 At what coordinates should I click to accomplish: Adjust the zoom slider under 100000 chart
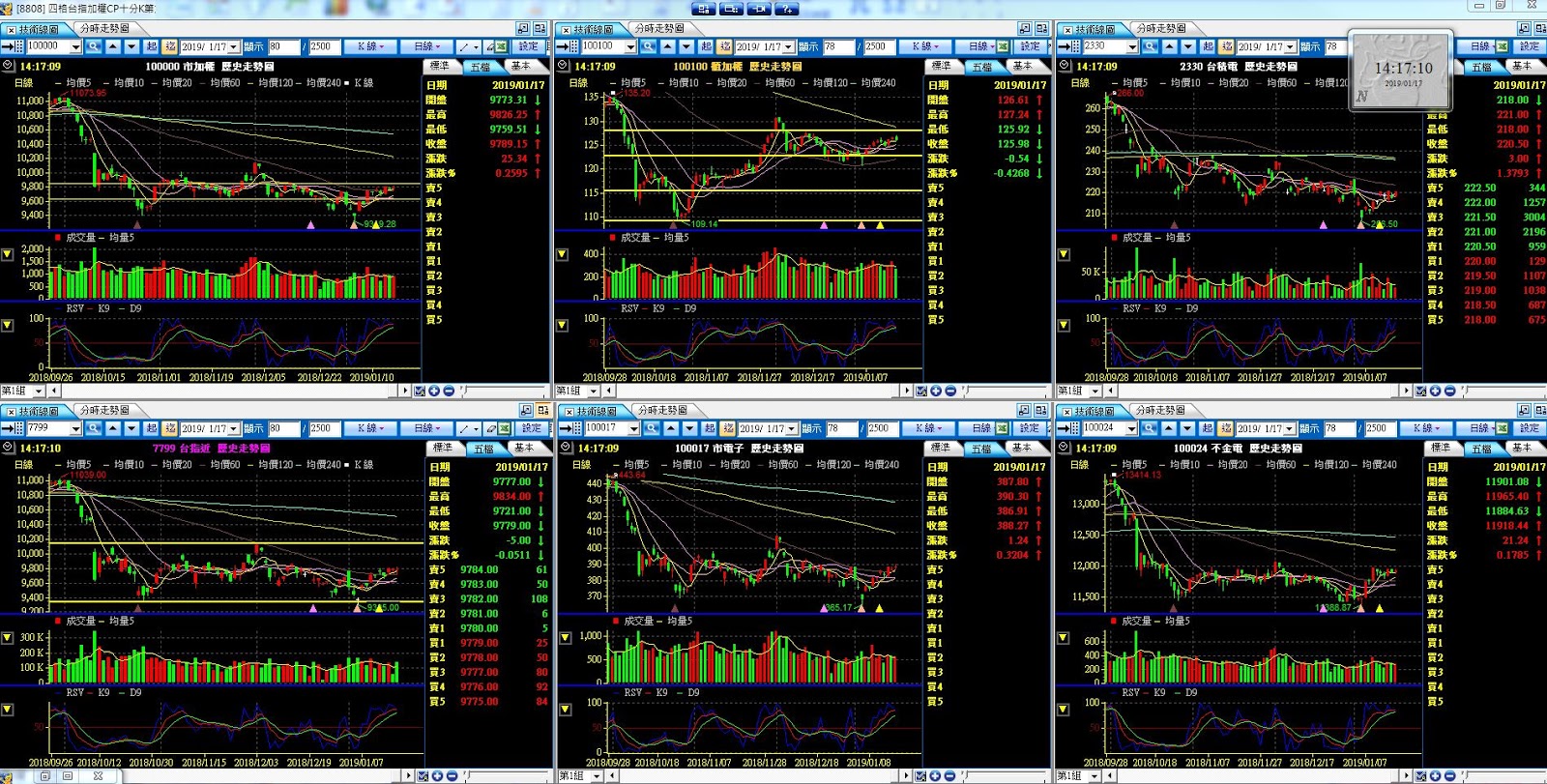[x=505, y=391]
